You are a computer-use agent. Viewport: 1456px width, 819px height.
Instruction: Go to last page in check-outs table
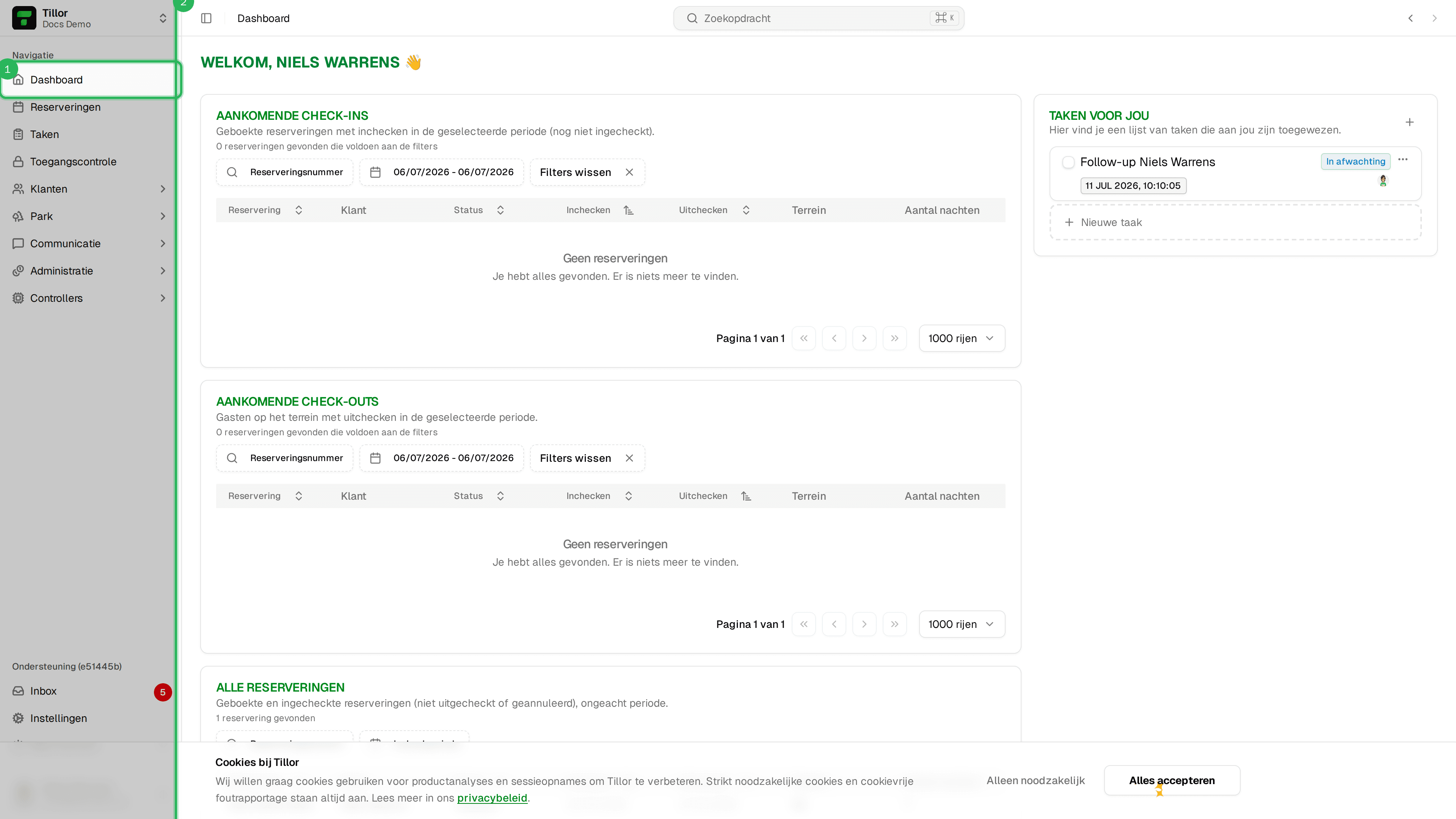point(895,624)
